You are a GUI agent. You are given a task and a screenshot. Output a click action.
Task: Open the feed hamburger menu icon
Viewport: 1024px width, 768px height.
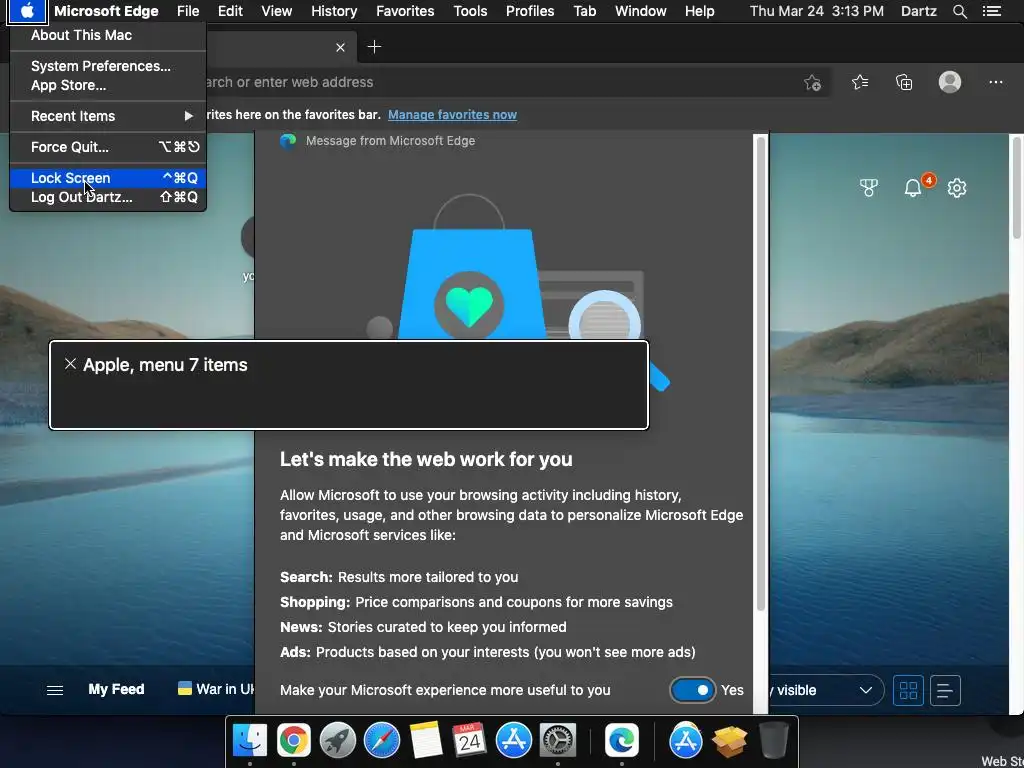tap(55, 690)
